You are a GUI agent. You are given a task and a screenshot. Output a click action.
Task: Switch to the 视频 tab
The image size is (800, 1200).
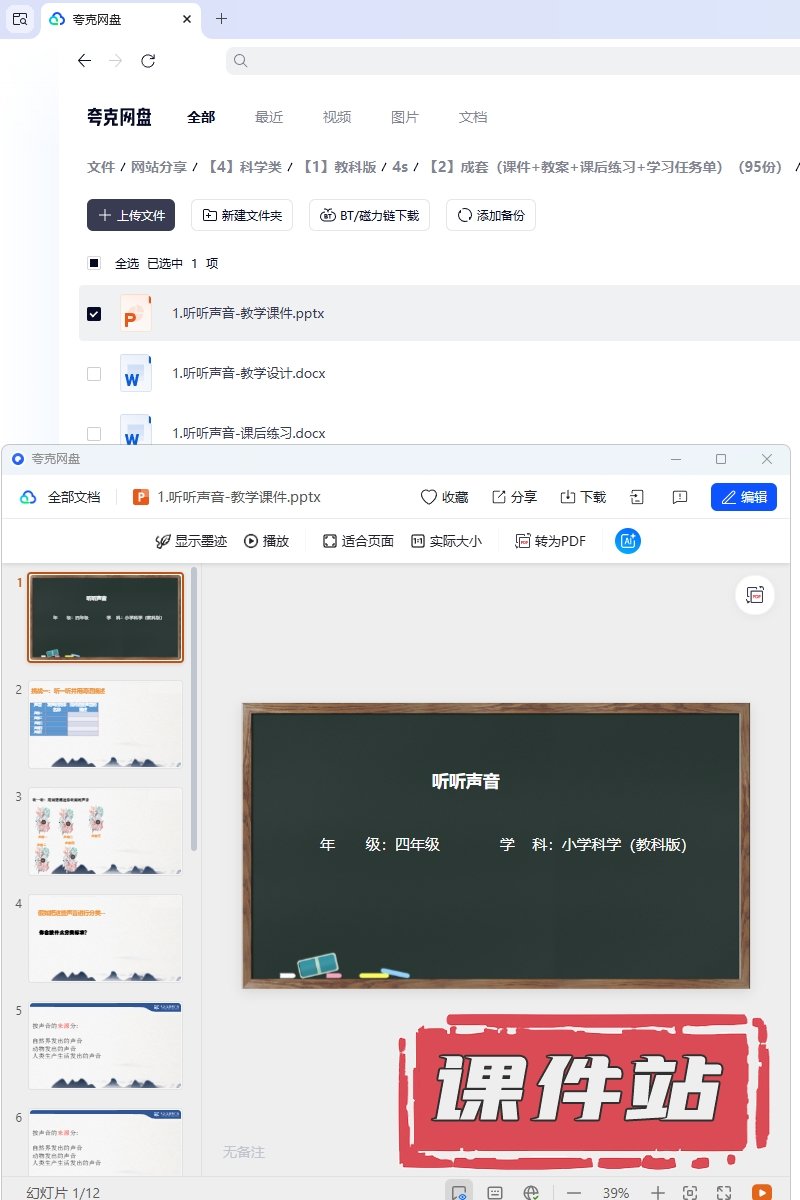(x=336, y=117)
